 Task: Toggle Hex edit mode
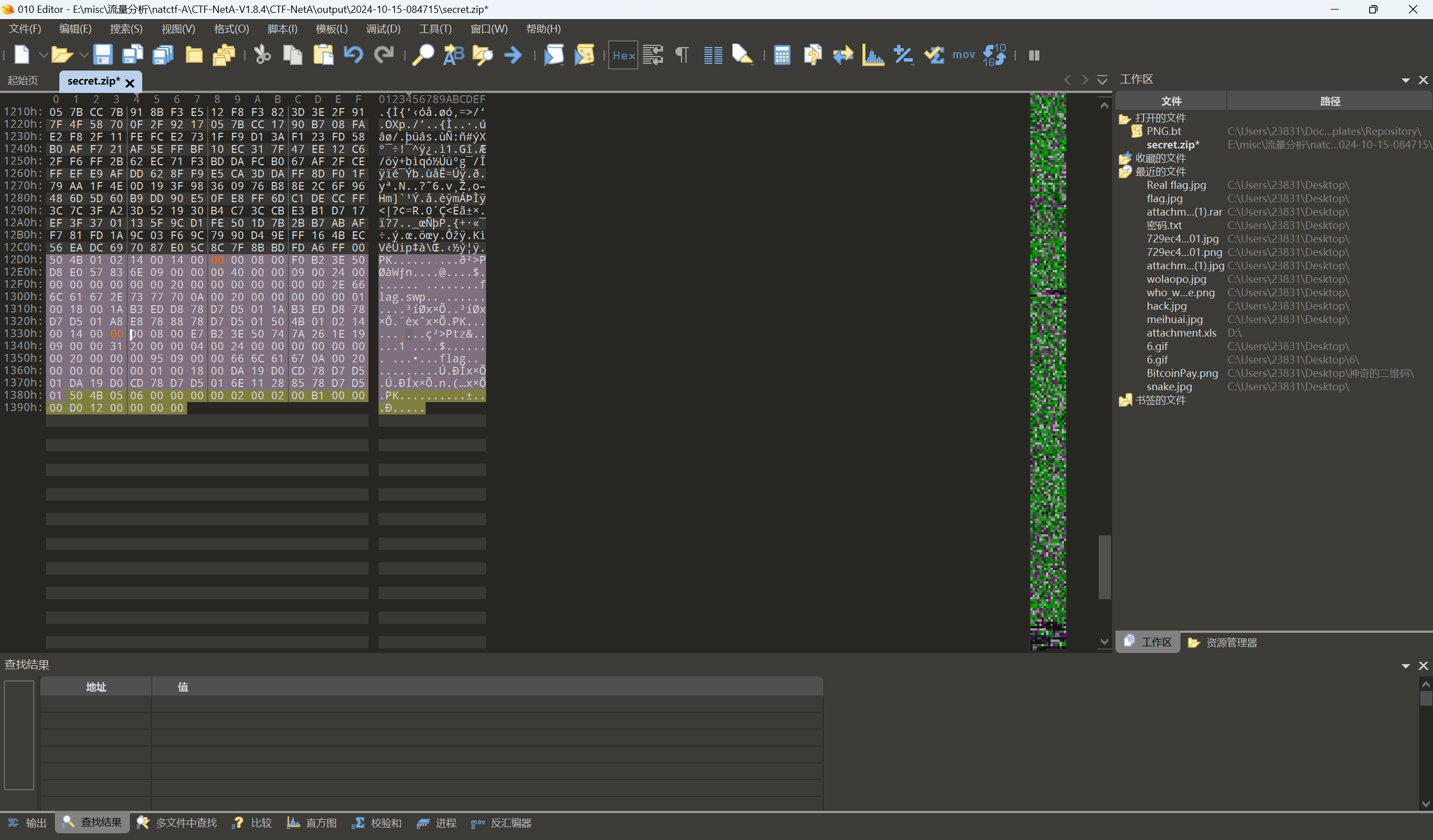tap(623, 55)
